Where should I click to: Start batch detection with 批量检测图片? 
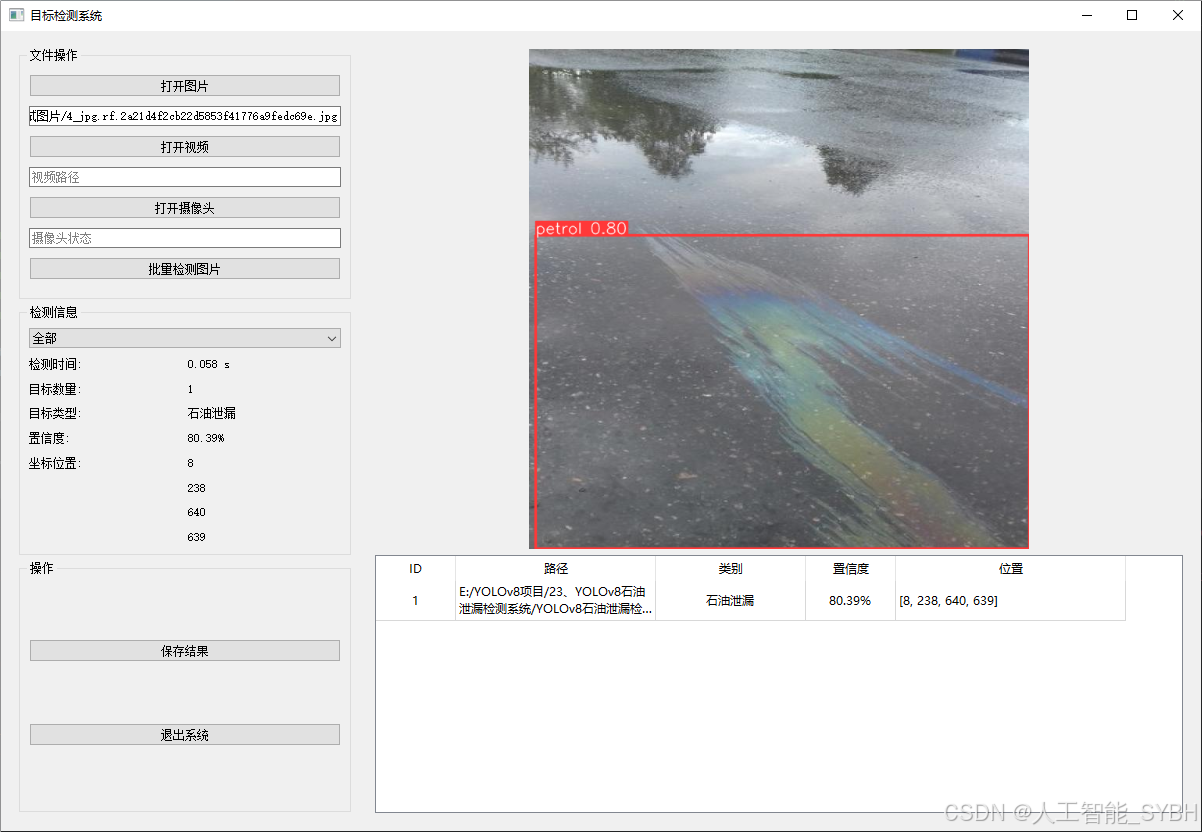pyautogui.click(x=185, y=269)
